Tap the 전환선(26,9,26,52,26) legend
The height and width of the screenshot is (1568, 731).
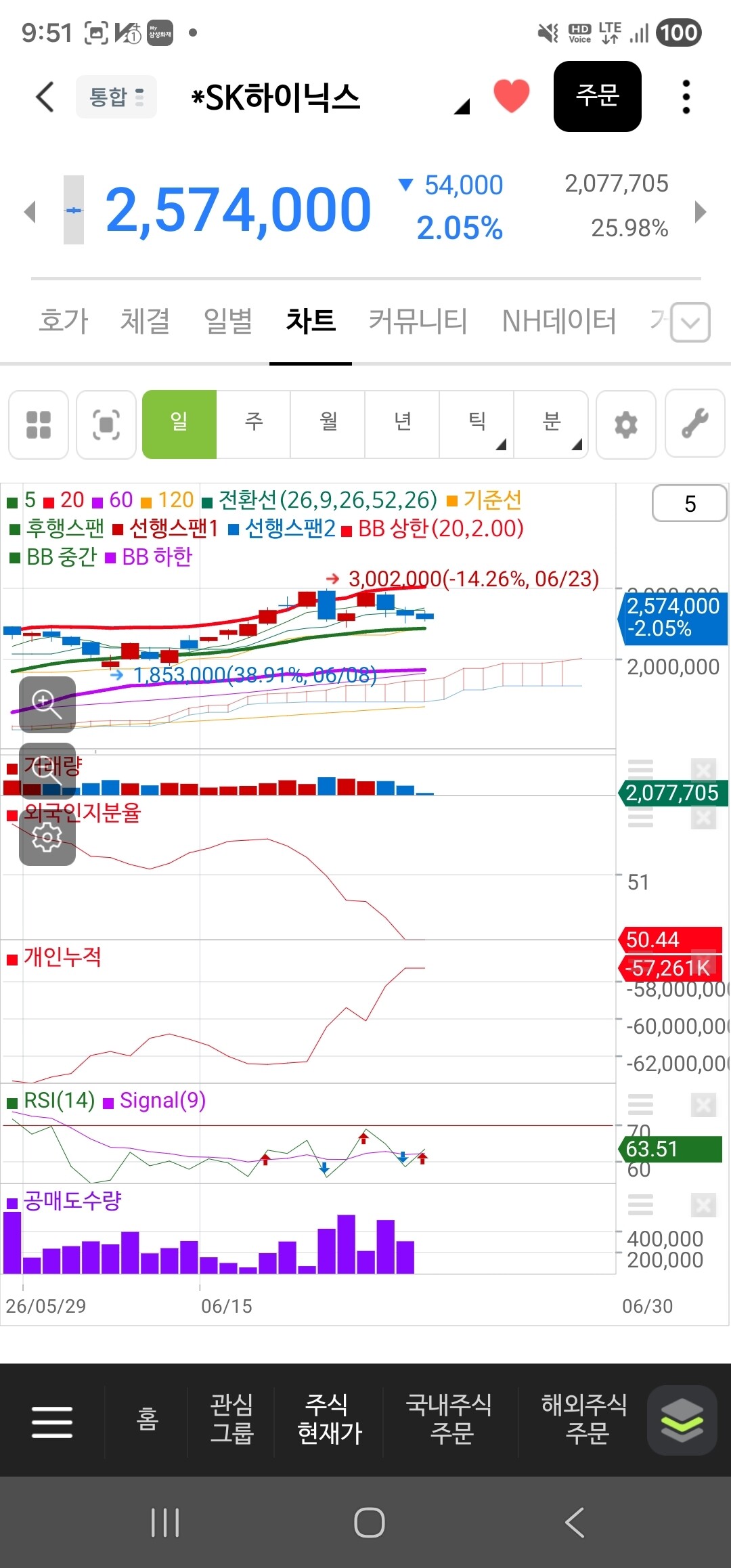pyautogui.click(x=319, y=500)
